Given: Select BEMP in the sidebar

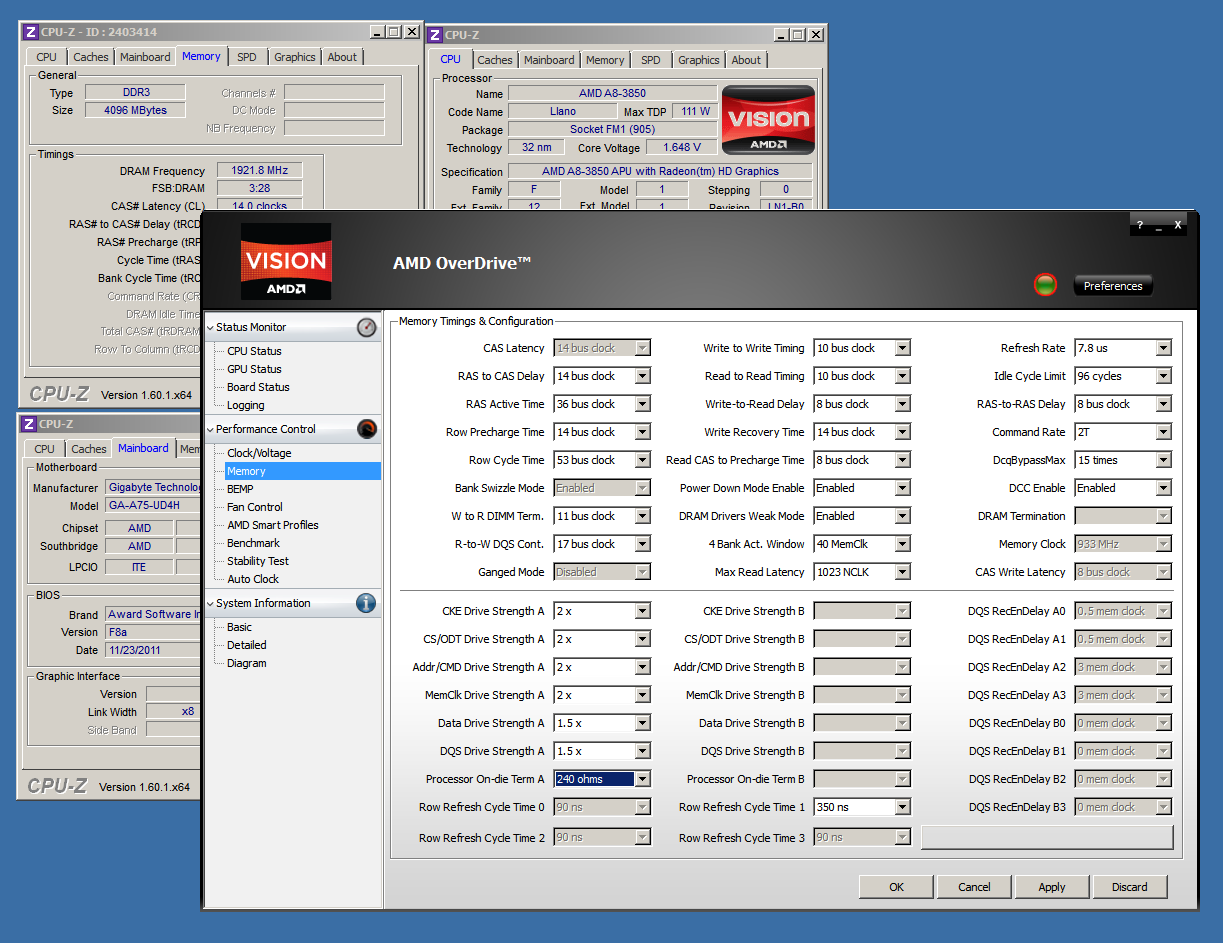Looking at the screenshot, I should click(x=240, y=489).
